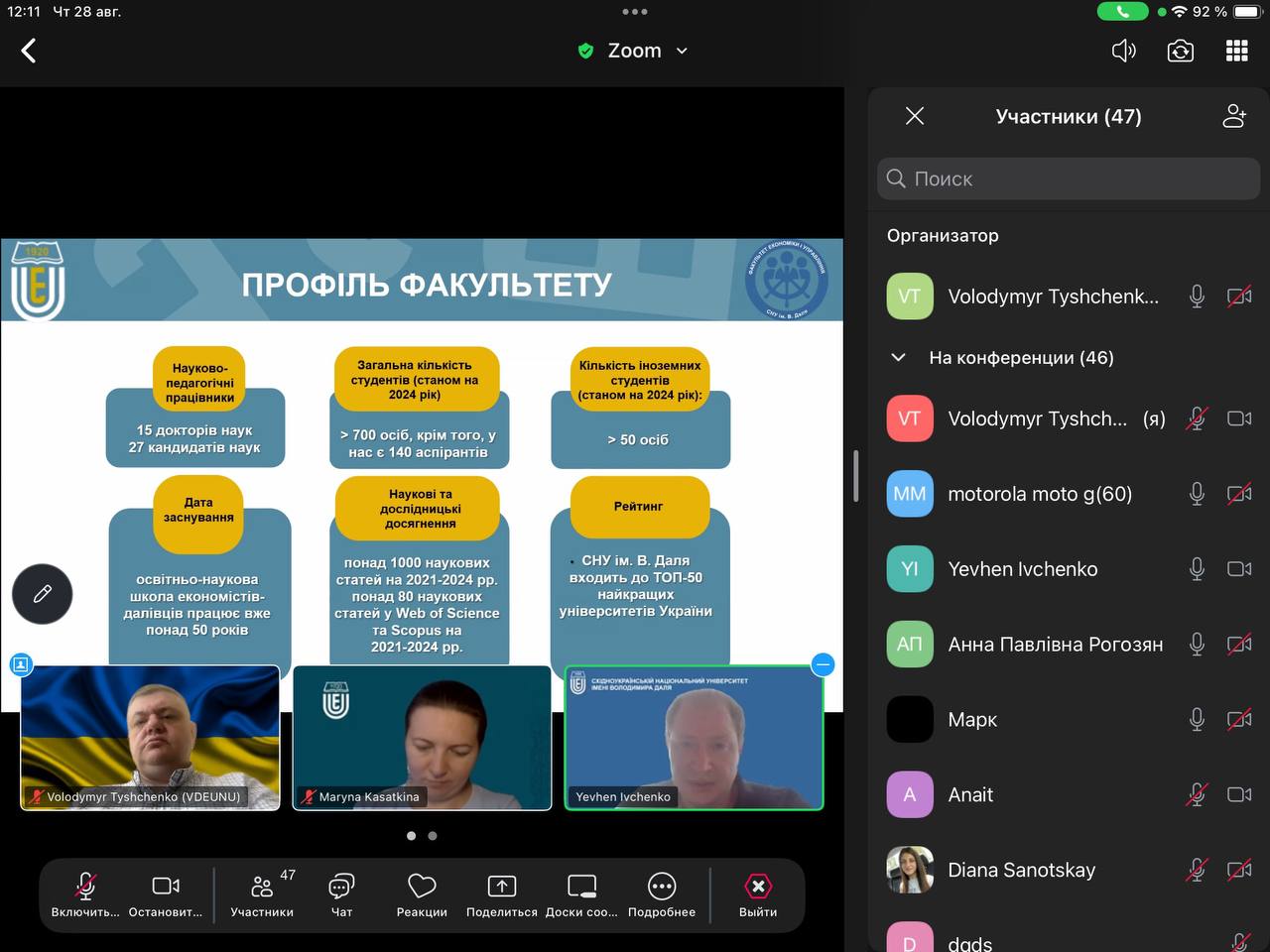Tap camera icon of Anait
1270x952 pixels.
coord(1239,794)
